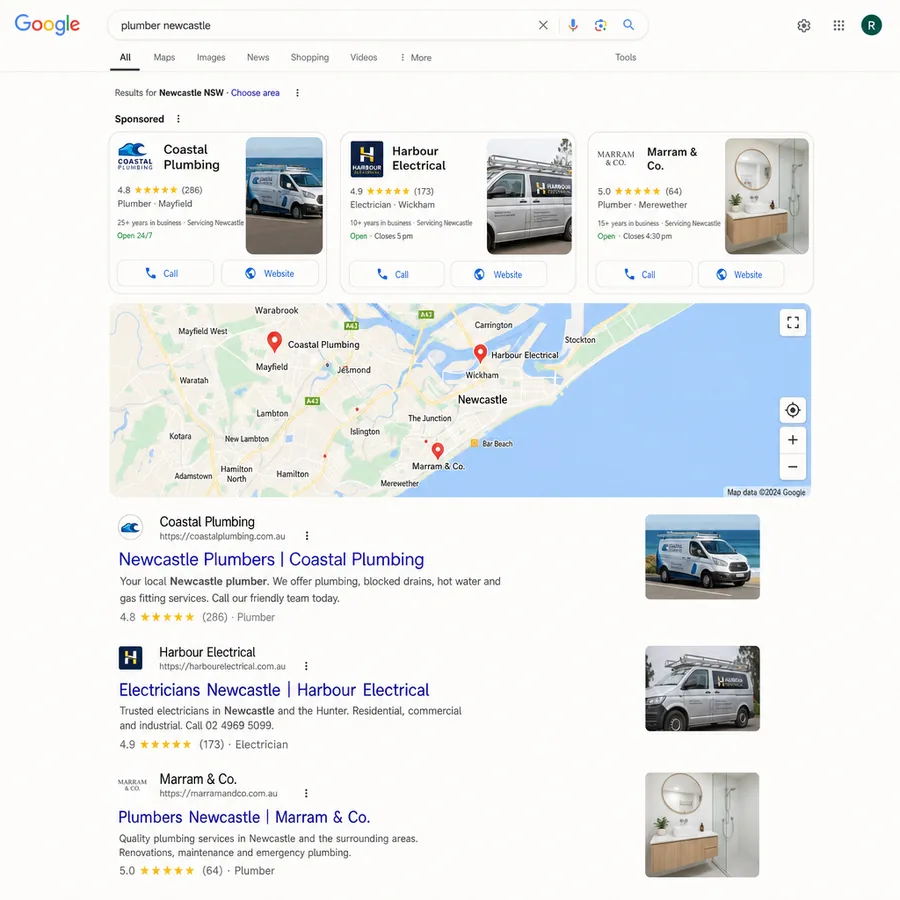Viewport: 900px width, 900px height.
Task: Expand the More search filters menu
Action: (x=416, y=57)
